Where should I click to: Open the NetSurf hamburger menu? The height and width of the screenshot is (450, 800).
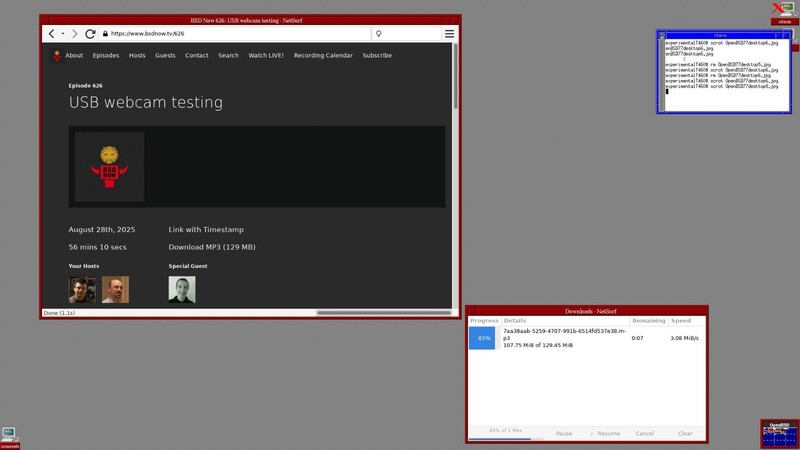[x=449, y=34]
